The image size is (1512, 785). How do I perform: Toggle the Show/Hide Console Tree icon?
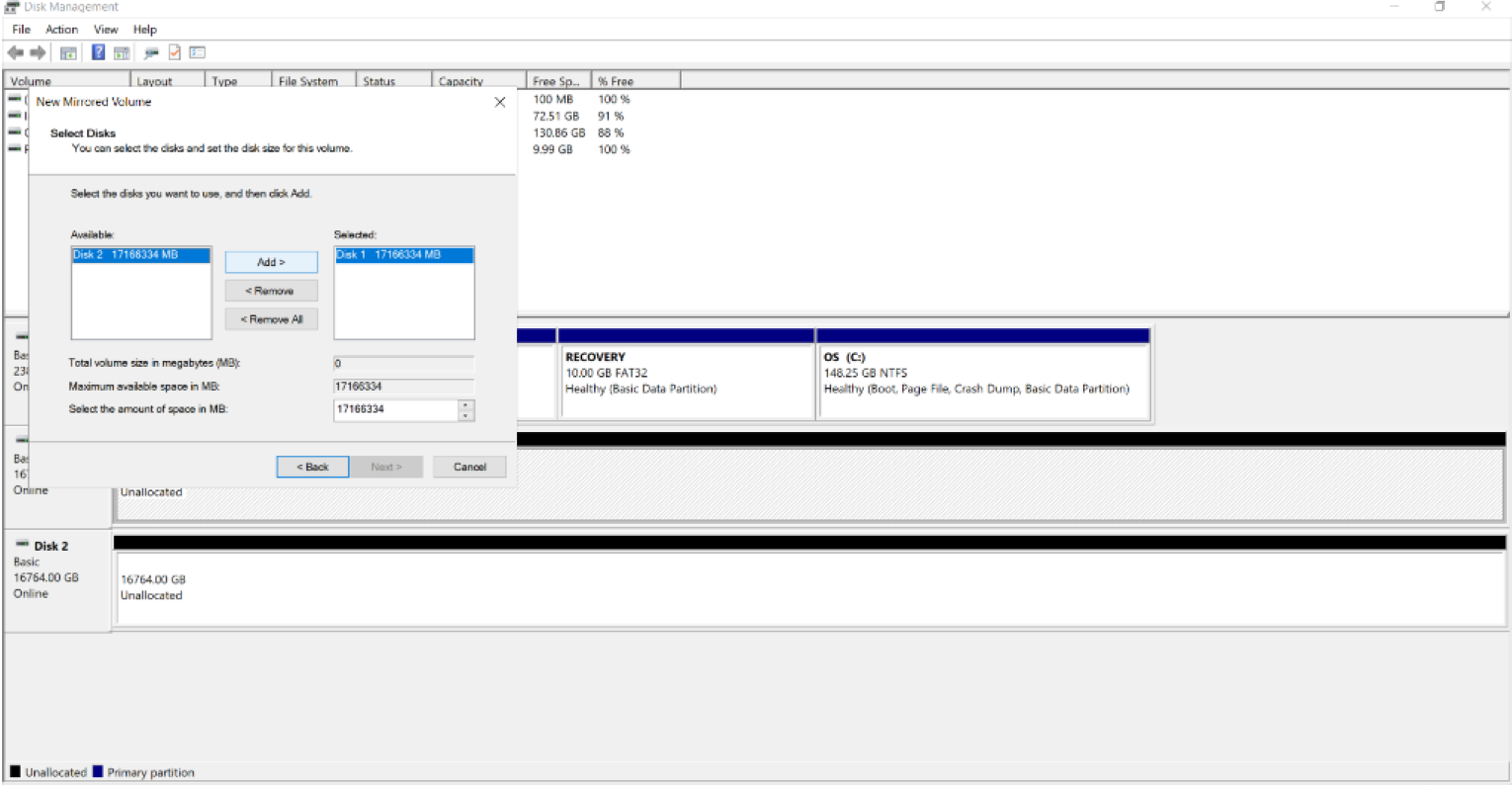click(68, 53)
